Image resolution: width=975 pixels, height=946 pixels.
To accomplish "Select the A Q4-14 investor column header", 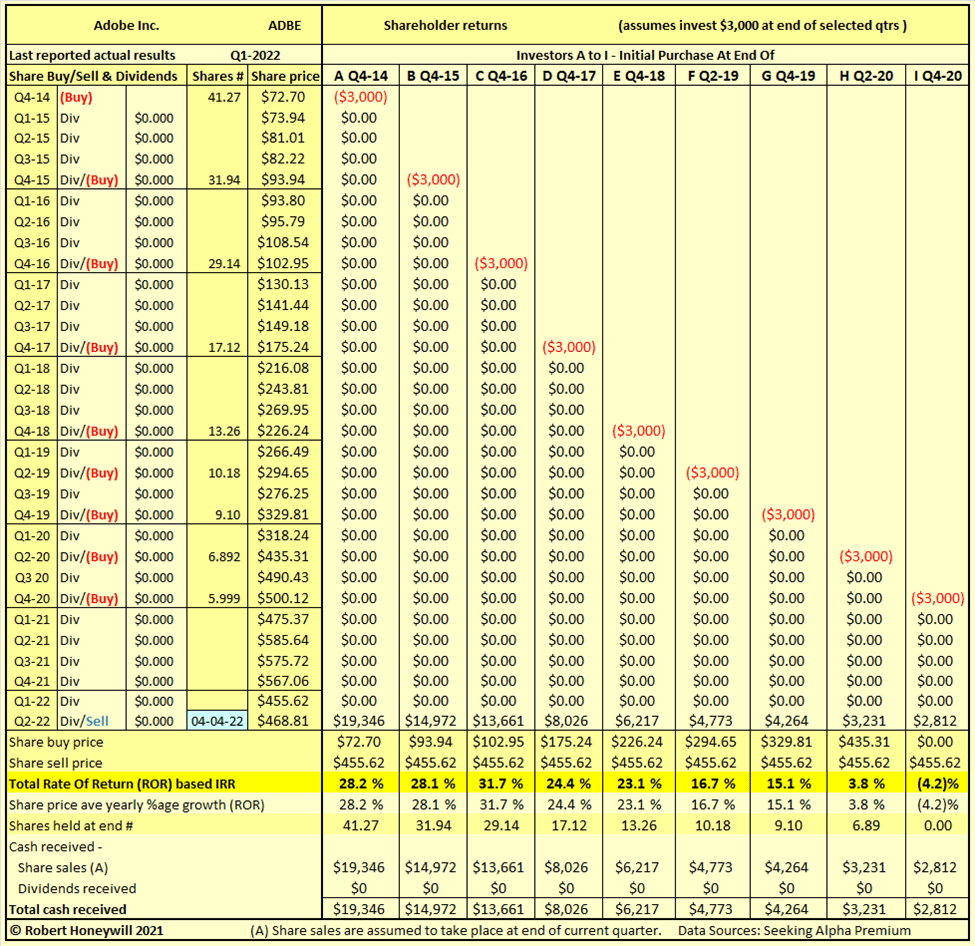I will click(358, 76).
